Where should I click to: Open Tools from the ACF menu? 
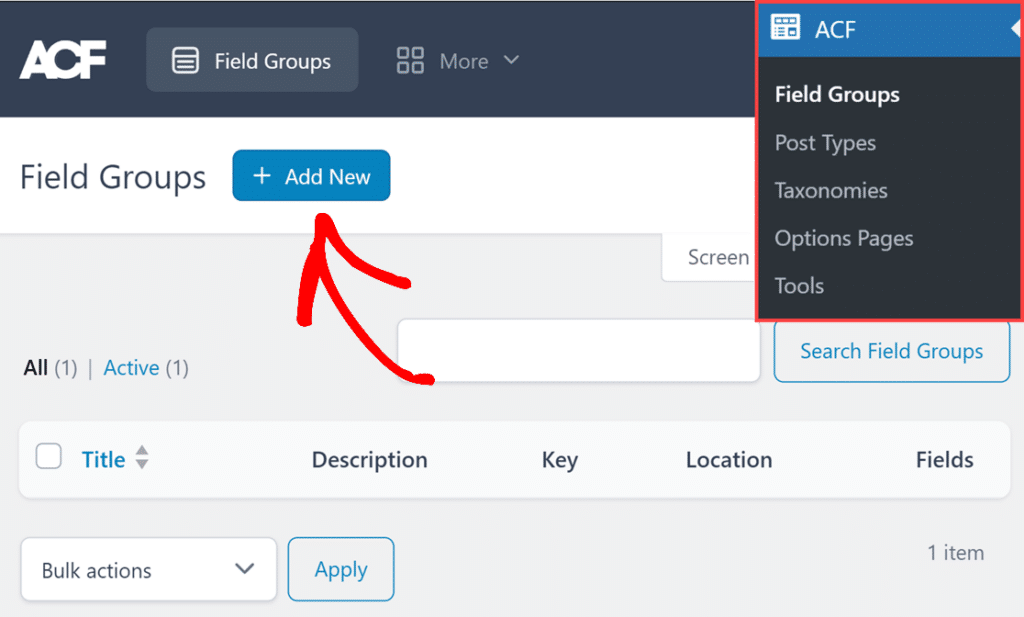pos(798,285)
